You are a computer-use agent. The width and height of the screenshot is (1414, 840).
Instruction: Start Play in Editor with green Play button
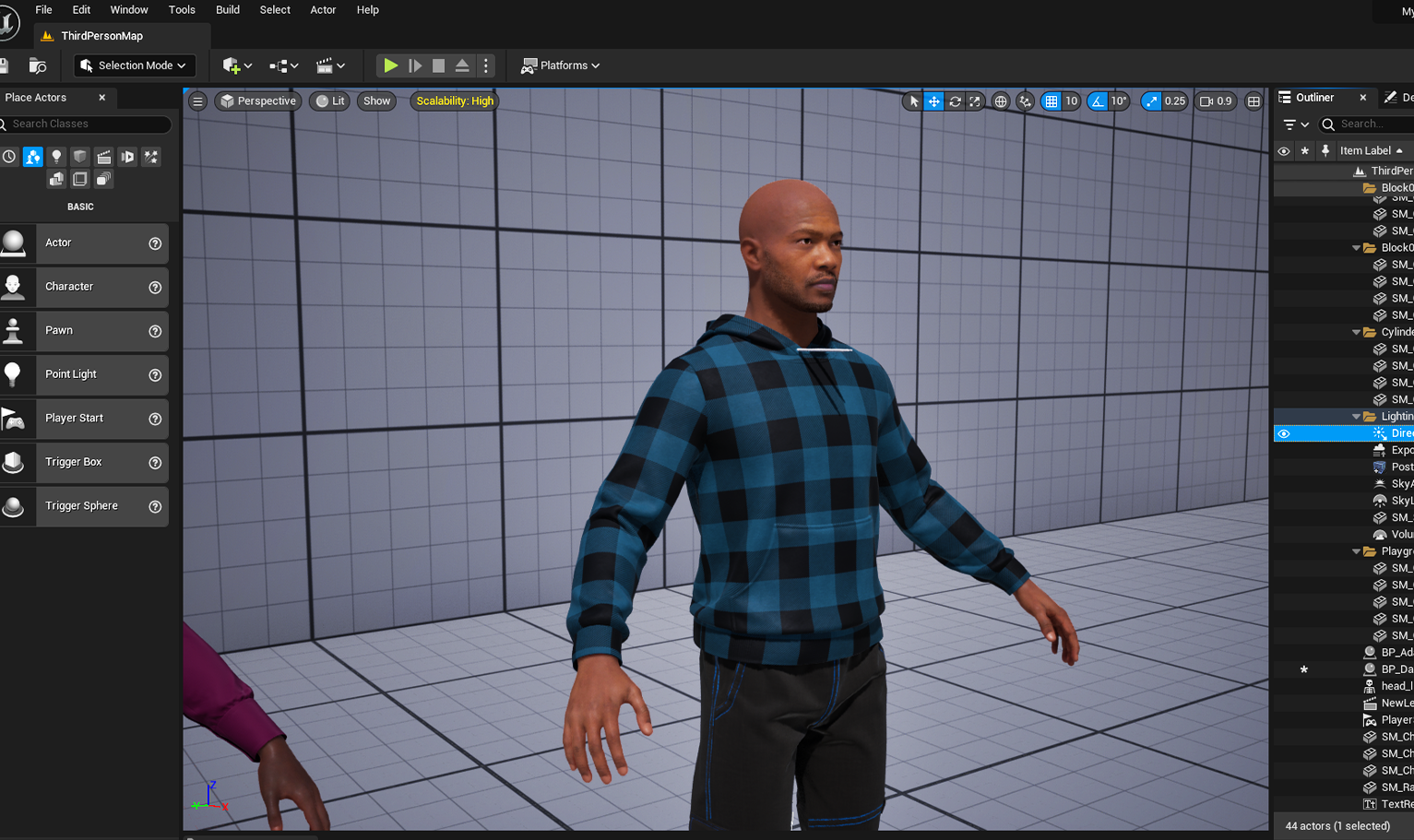pyautogui.click(x=391, y=65)
